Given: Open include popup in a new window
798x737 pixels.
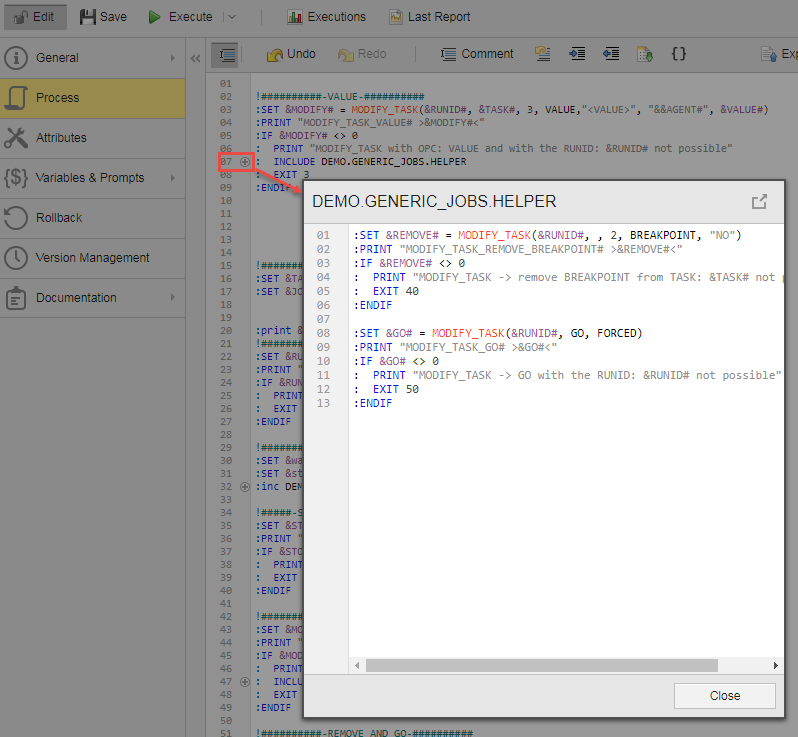Looking at the screenshot, I should point(759,202).
